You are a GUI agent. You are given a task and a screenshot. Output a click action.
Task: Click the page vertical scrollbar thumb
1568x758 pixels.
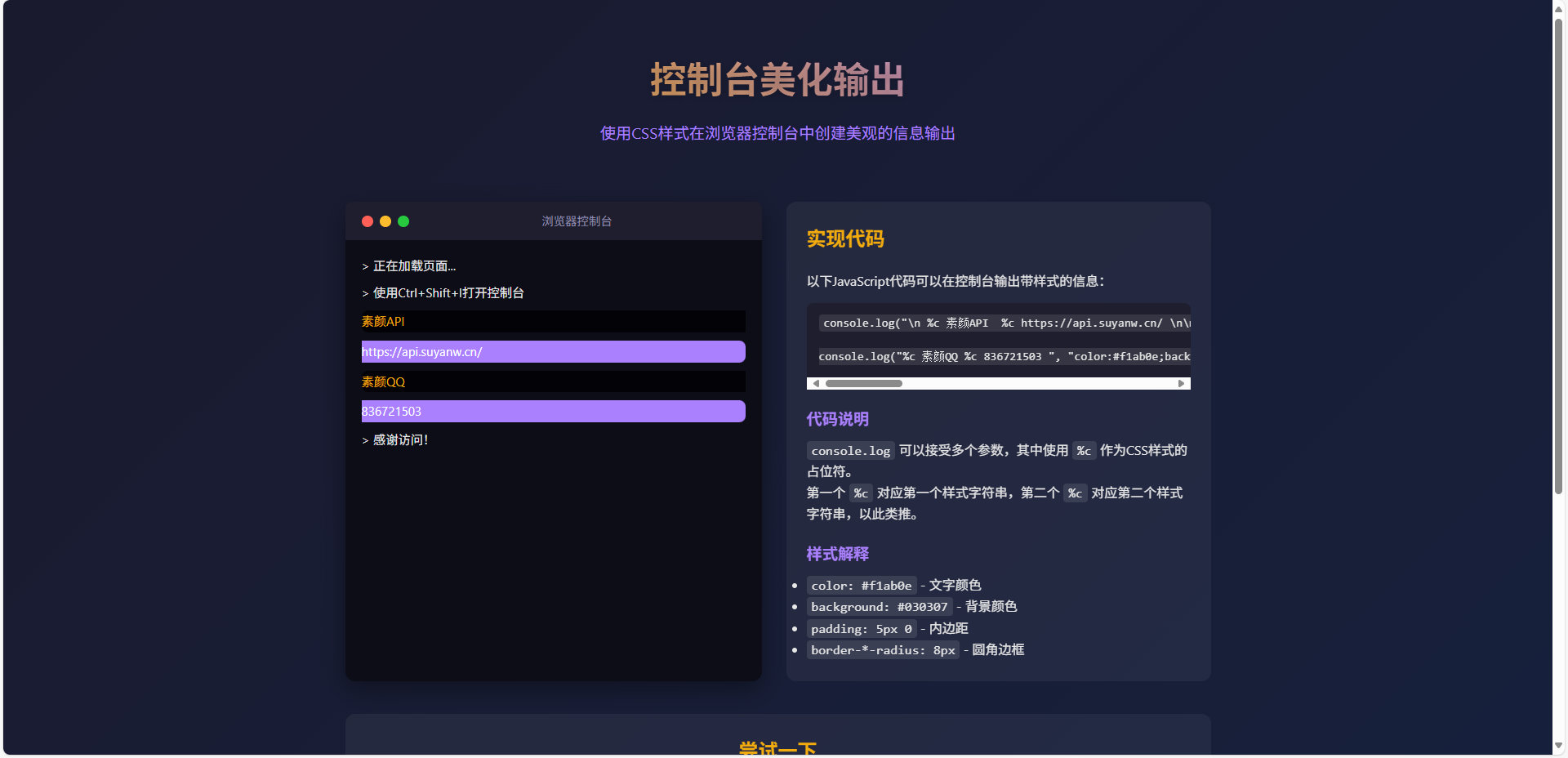pos(1559,256)
